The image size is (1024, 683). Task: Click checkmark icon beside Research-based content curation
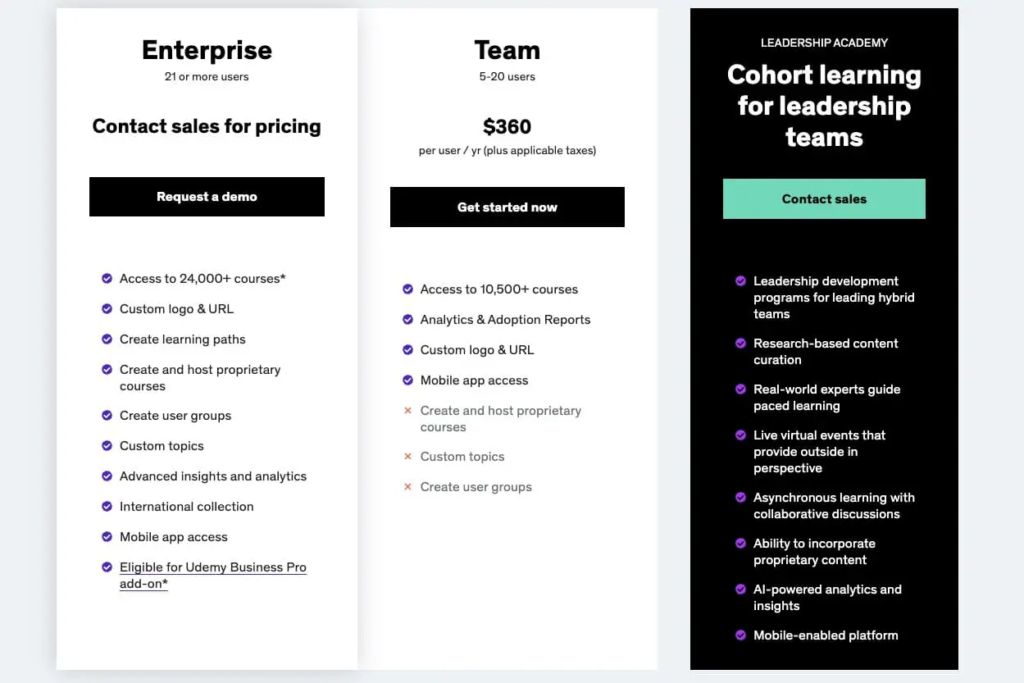[741, 343]
